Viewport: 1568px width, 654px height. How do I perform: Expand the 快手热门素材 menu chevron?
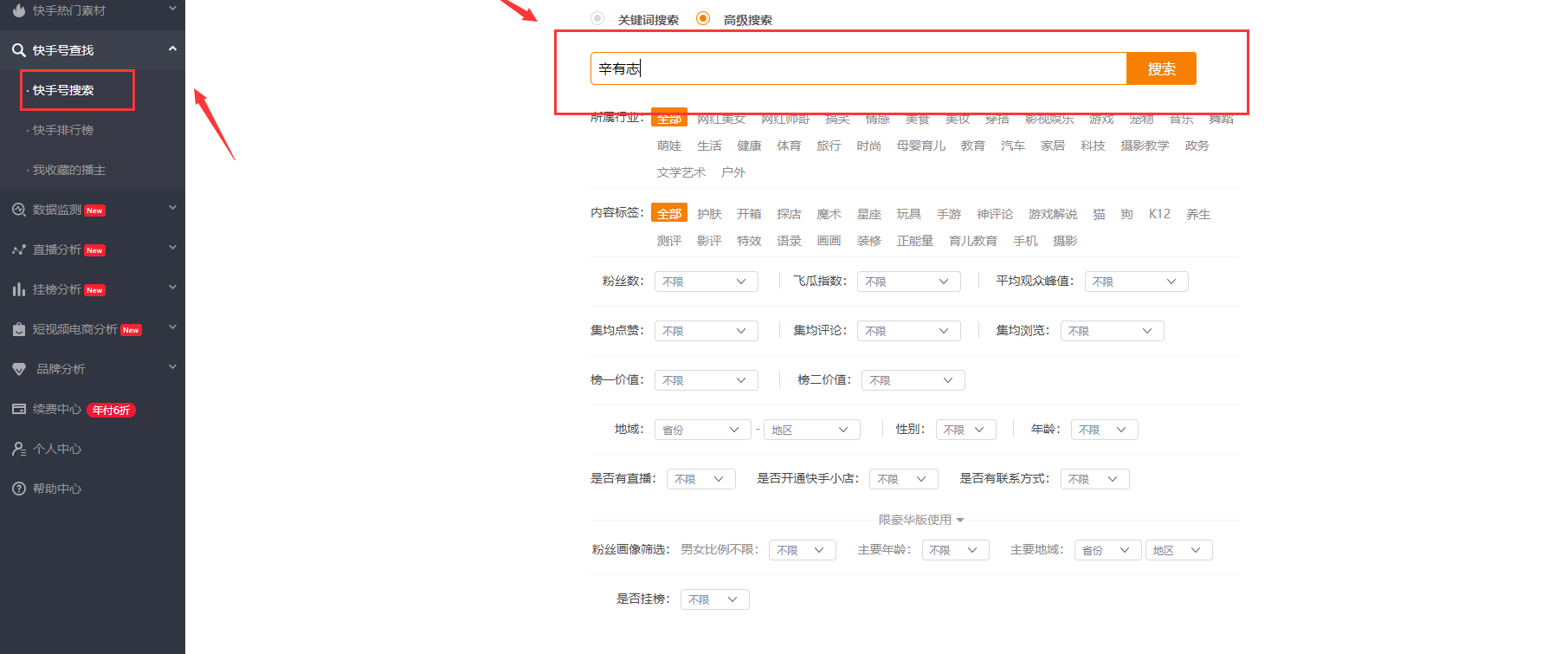(x=172, y=9)
